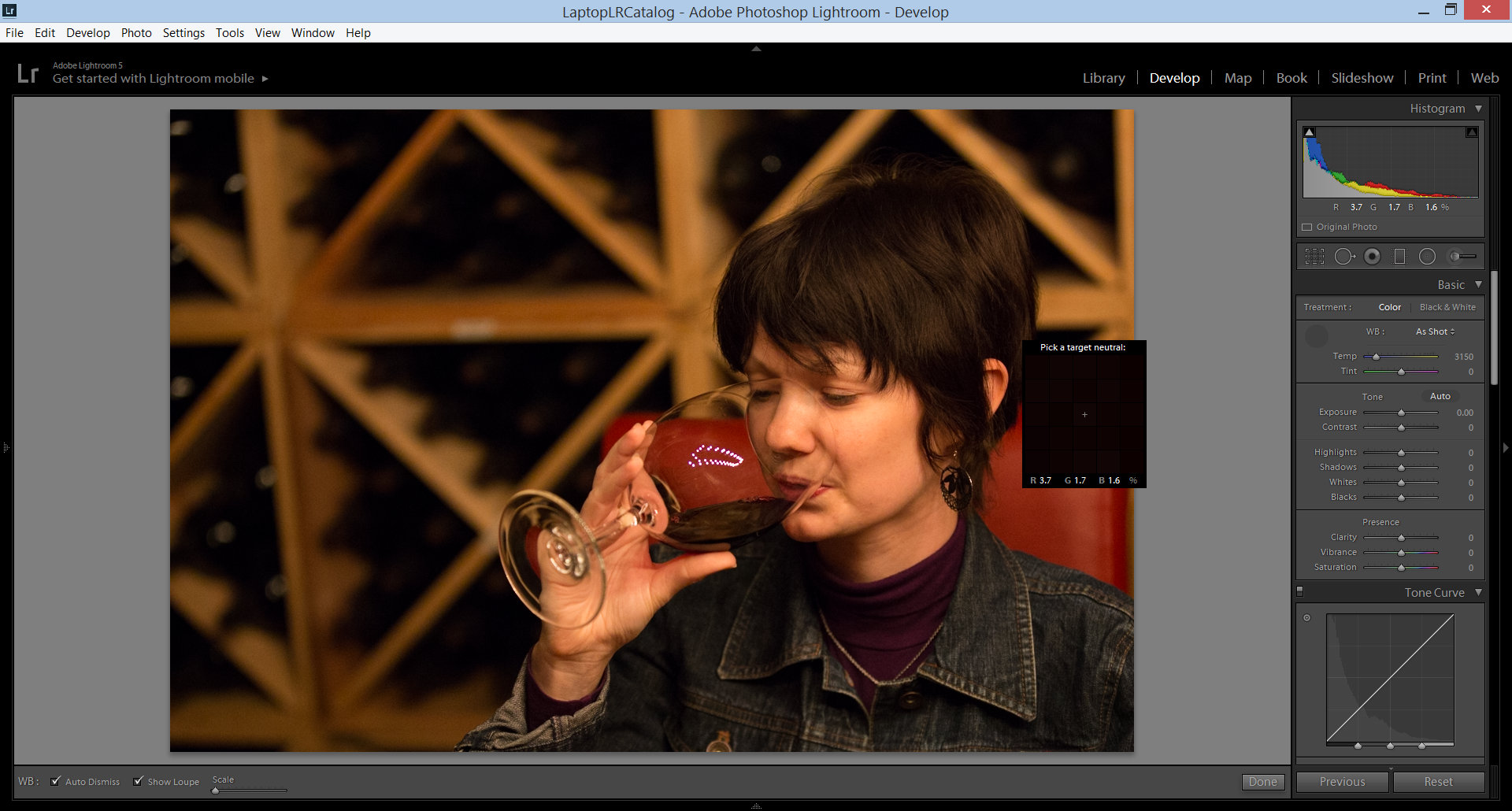Select the Red Eye Correction tool
The height and width of the screenshot is (811, 1512).
pyautogui.click(x=1372, y=256)
